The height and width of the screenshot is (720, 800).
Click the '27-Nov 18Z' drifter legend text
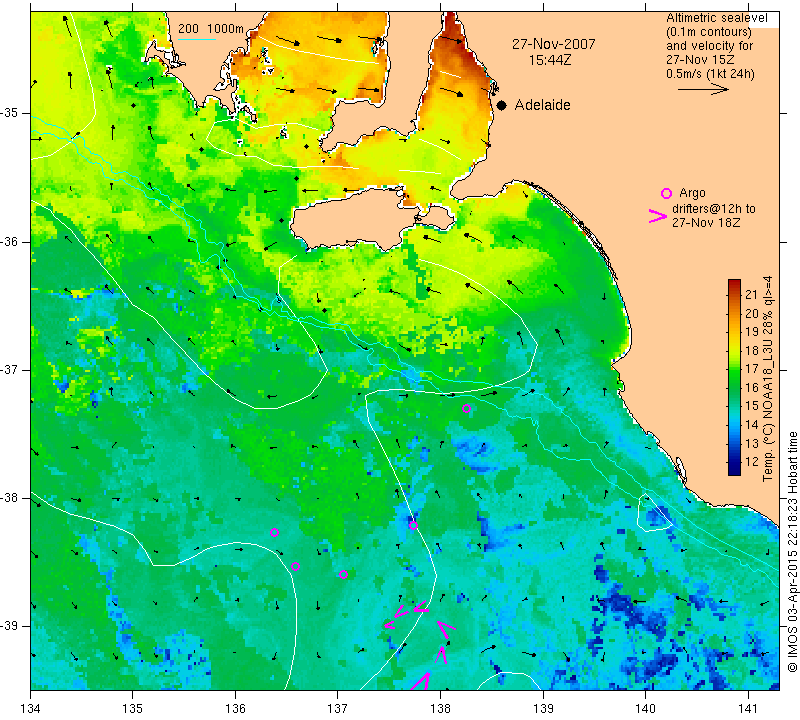tap(706, 222)
